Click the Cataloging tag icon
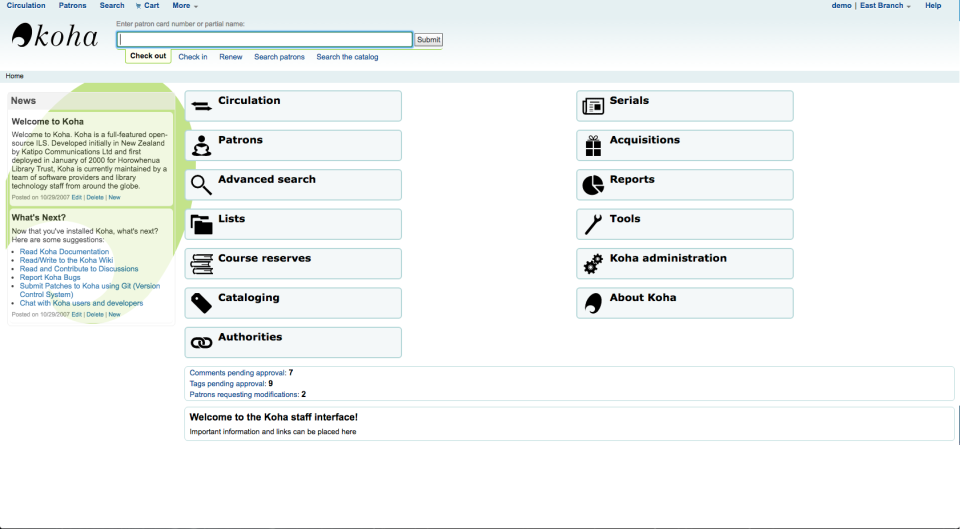Image resolution: width=960 pixels, height=529 pixels. [x=201, y=303]
